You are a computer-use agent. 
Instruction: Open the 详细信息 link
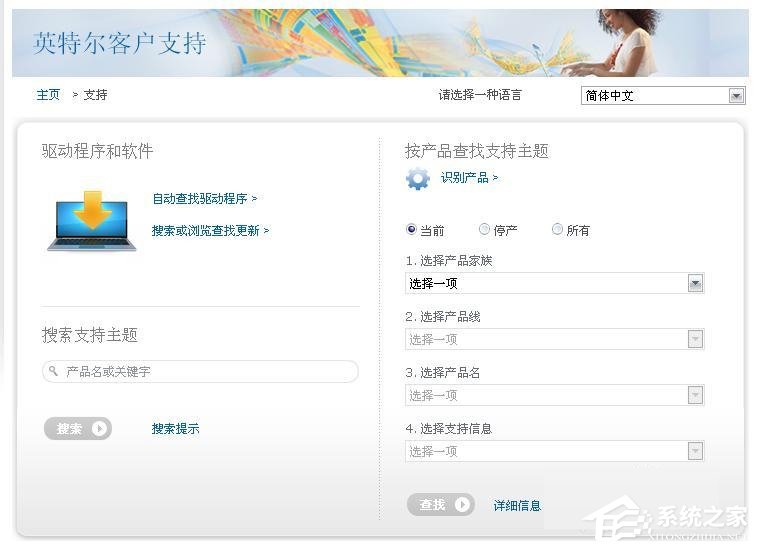point(517,506)
